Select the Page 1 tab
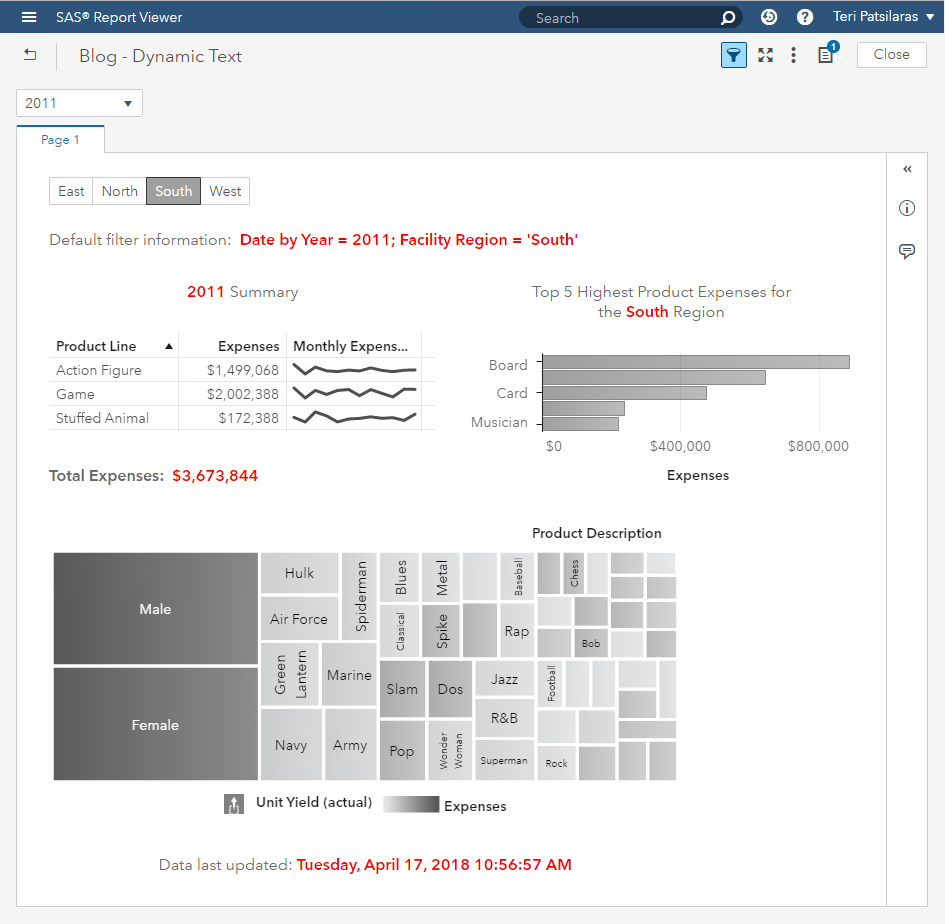Image resolution: width=945 pixels, height=924 pixels. pyautogui.click(x=60, y=139)
